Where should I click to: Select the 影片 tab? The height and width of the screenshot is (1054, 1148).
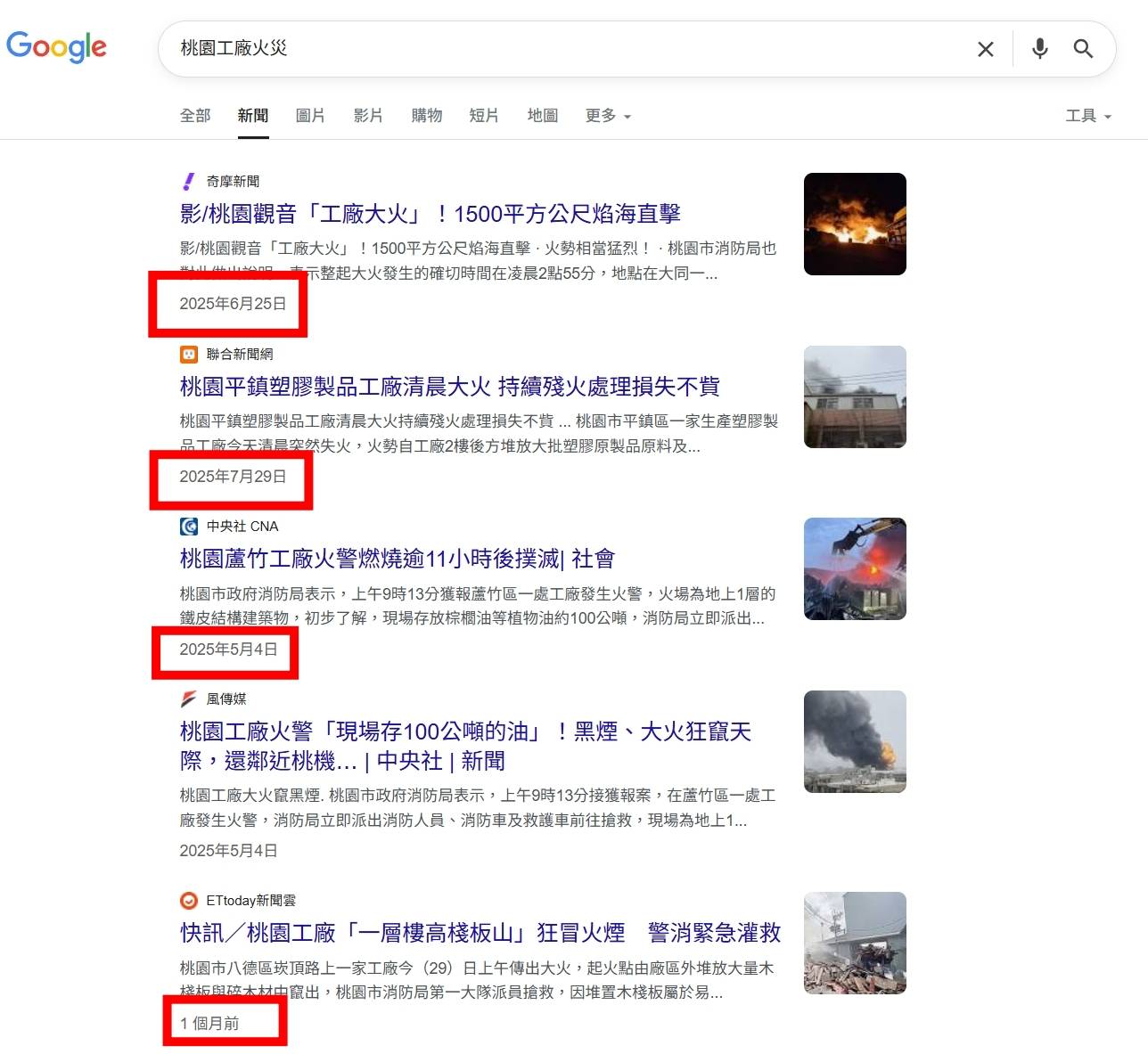click(368, 116)
